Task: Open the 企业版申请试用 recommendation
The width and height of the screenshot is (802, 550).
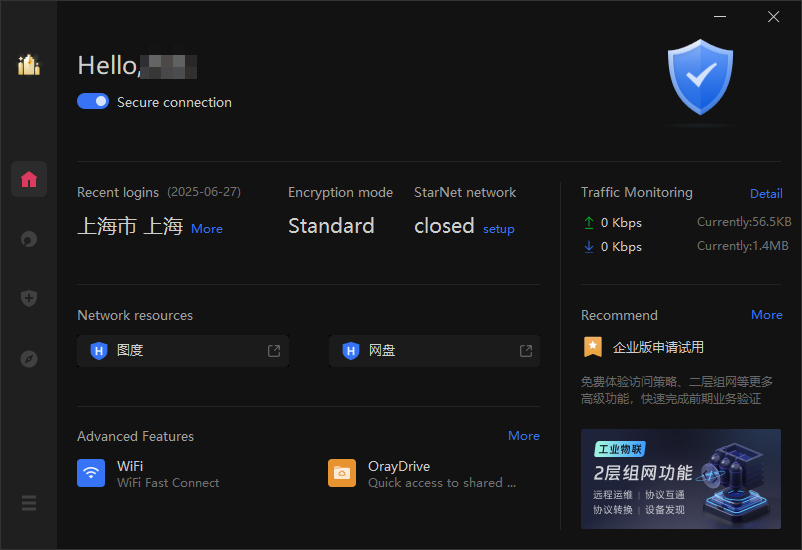Action: point(658,347)
